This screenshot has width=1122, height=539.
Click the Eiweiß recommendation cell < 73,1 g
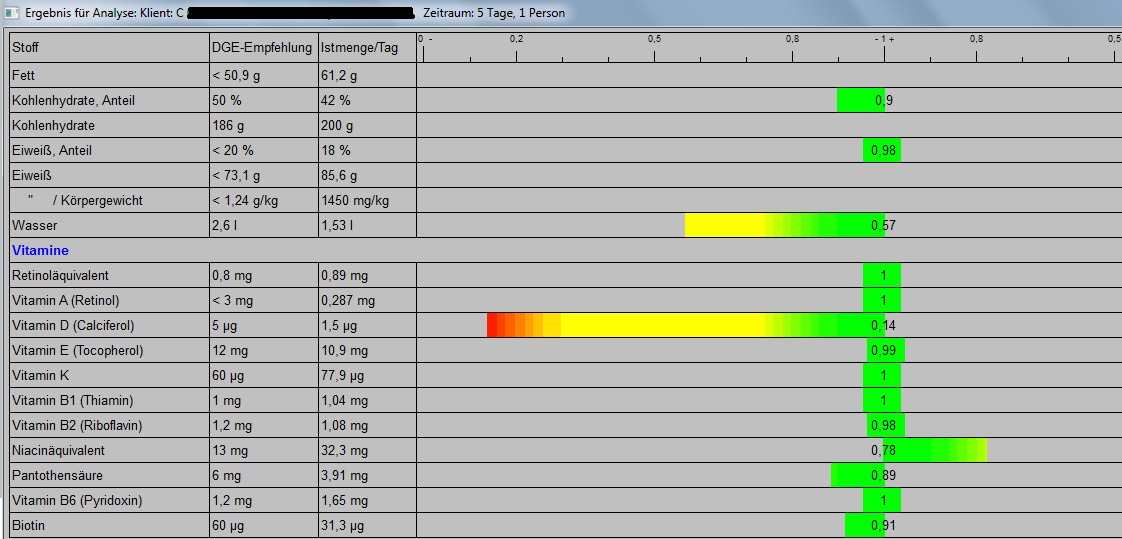click(240, 175)
